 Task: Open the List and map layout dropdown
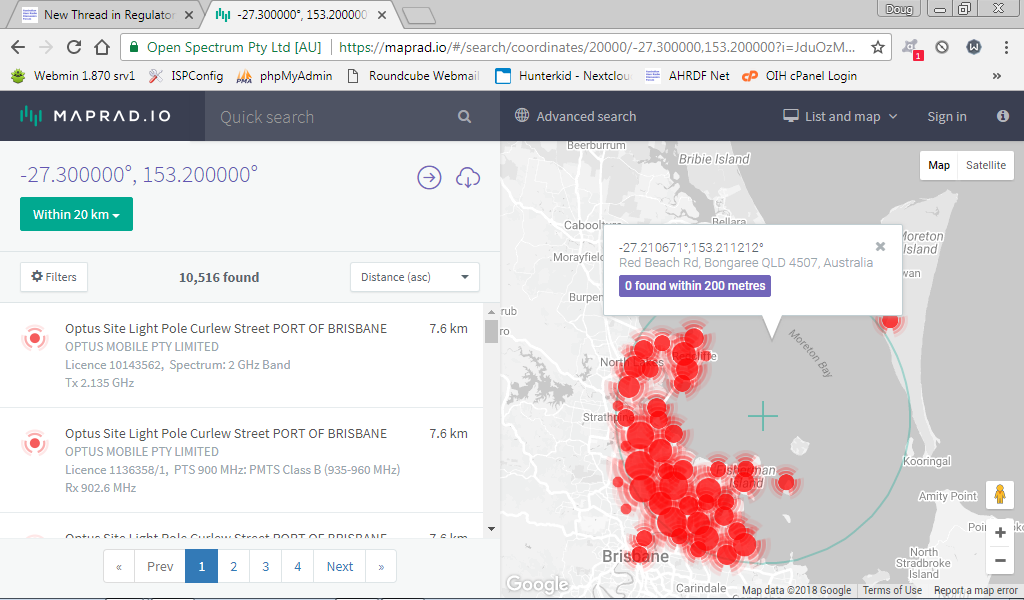pyautogui.click(x=840, y=117)
